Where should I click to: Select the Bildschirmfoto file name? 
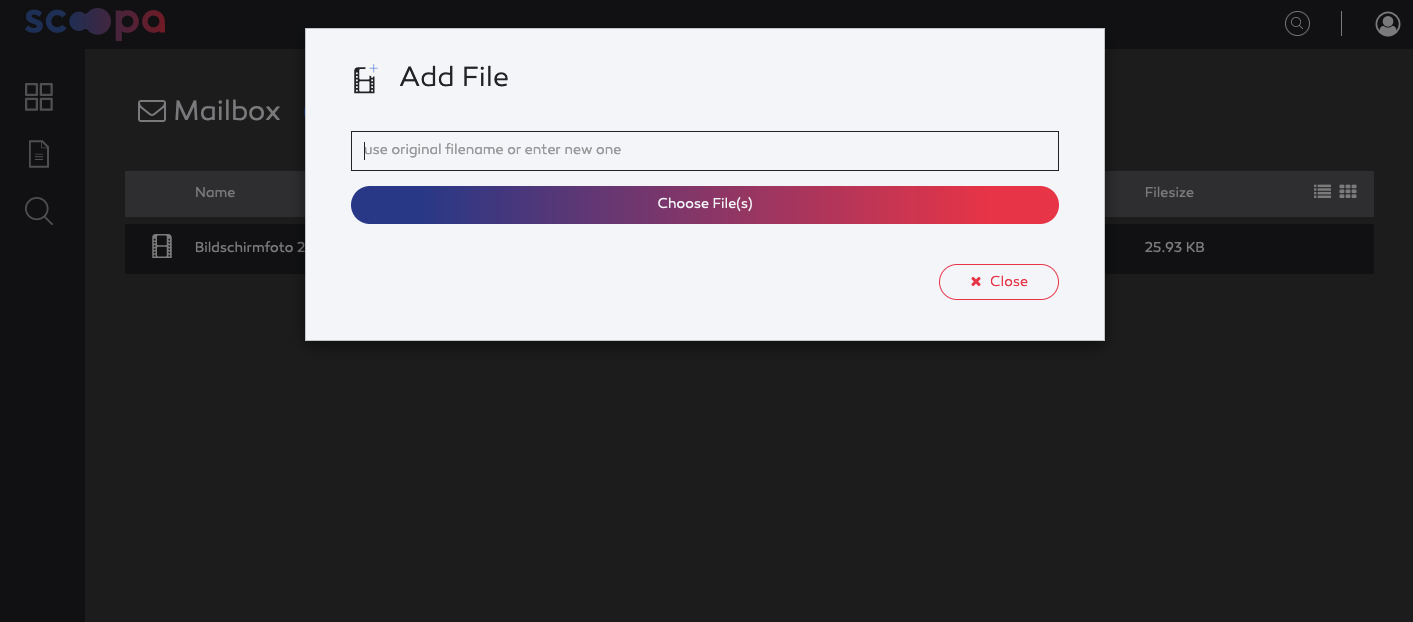coord(250,247)
